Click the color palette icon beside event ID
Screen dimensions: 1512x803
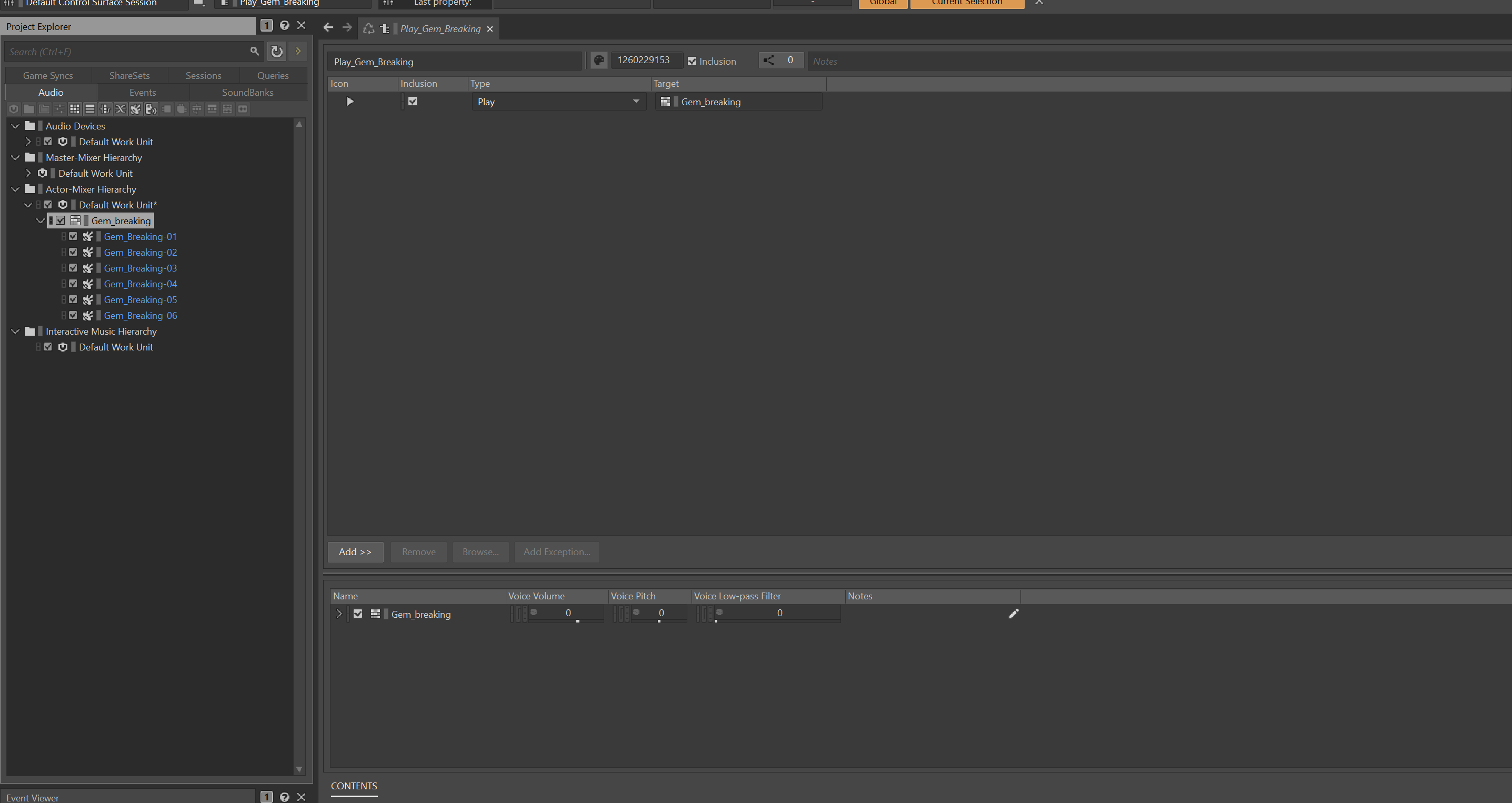(599, 61)
